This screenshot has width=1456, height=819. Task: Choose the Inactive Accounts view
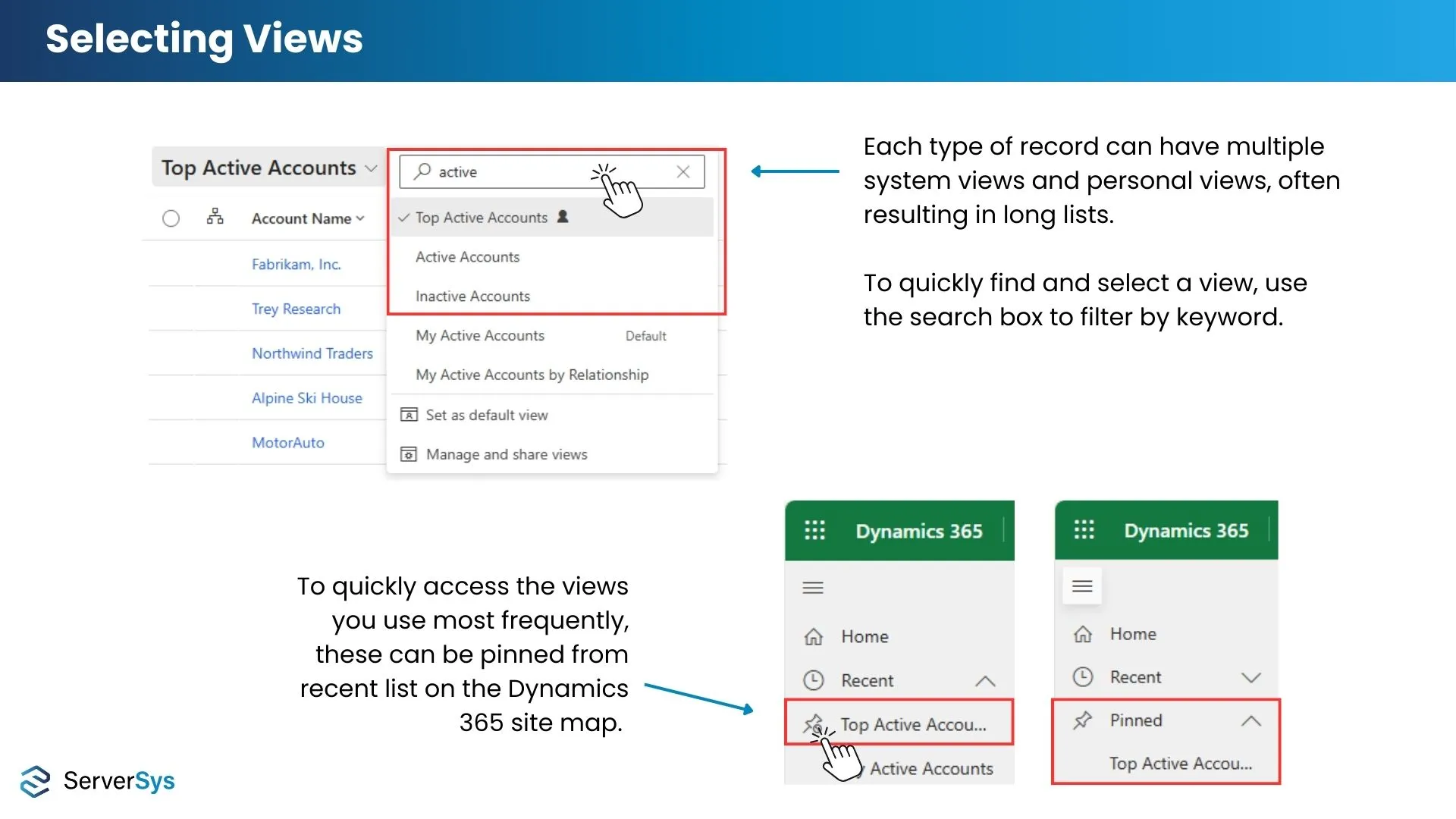pyautogui.click(x=472, y=297)
